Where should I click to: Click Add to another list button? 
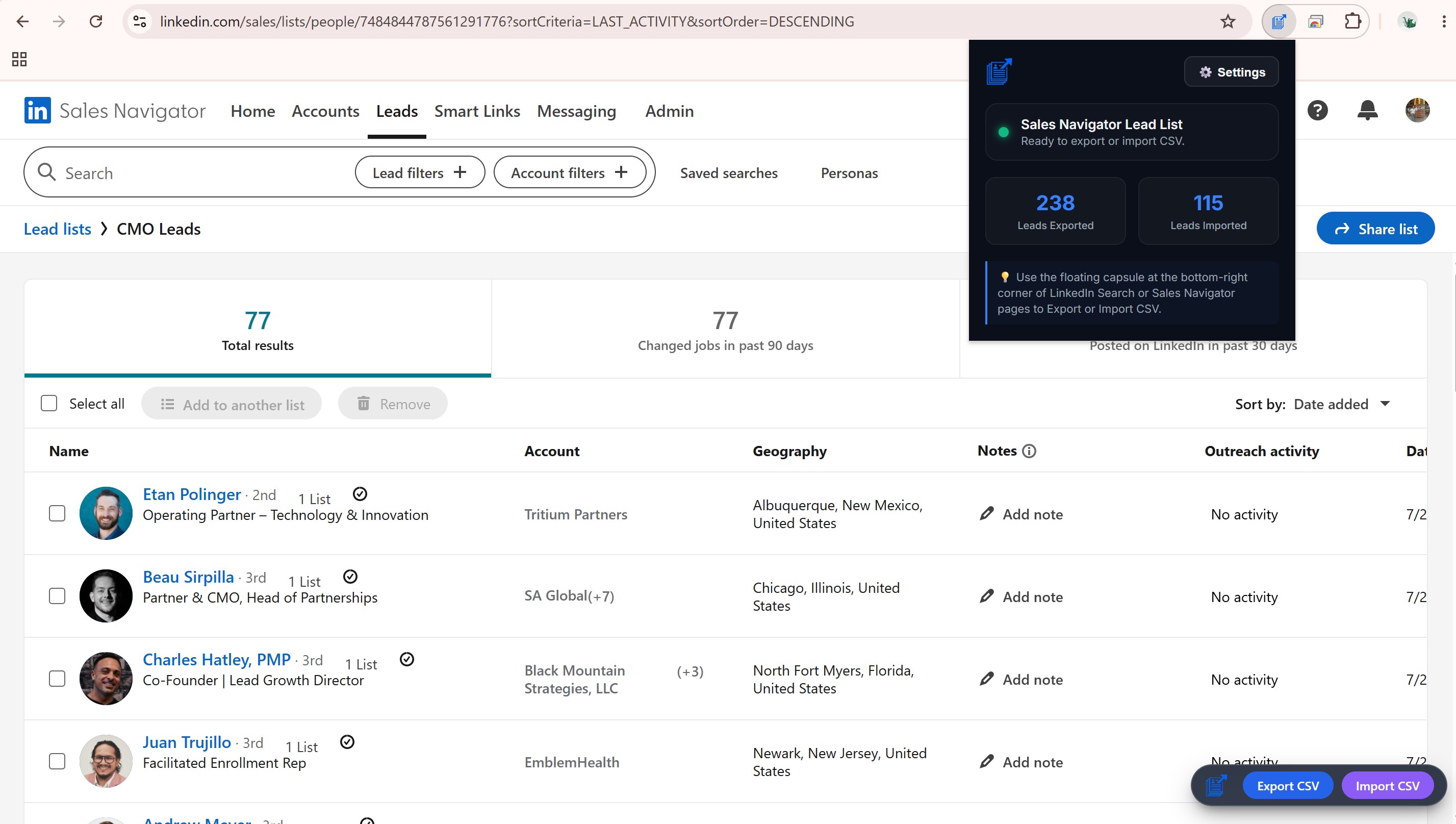coord(232,404)
